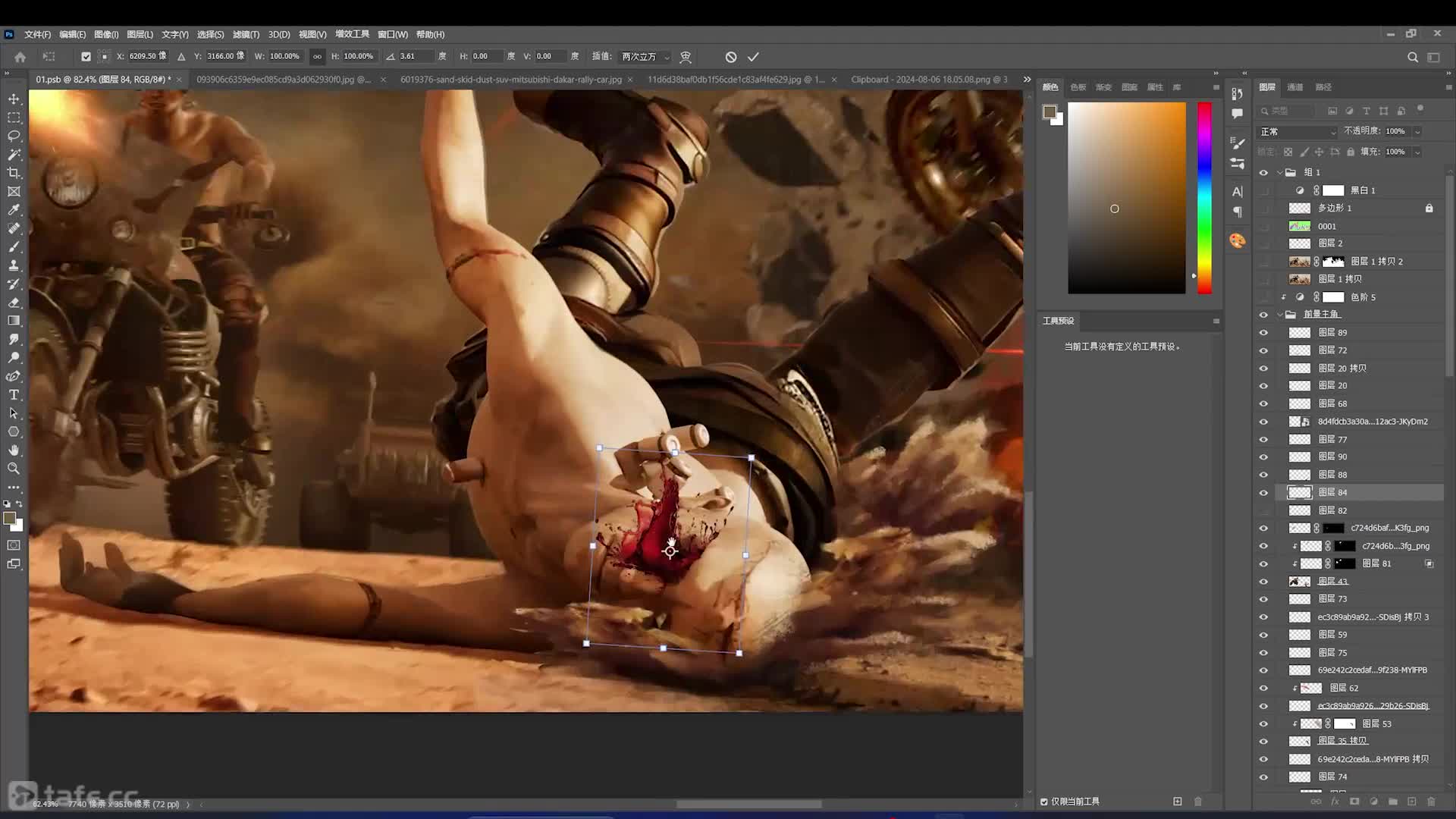Switch to the Clipboard document tab
Viewport: 1456px width, 819px height.
pyautogui.click(x=929, y=80)
